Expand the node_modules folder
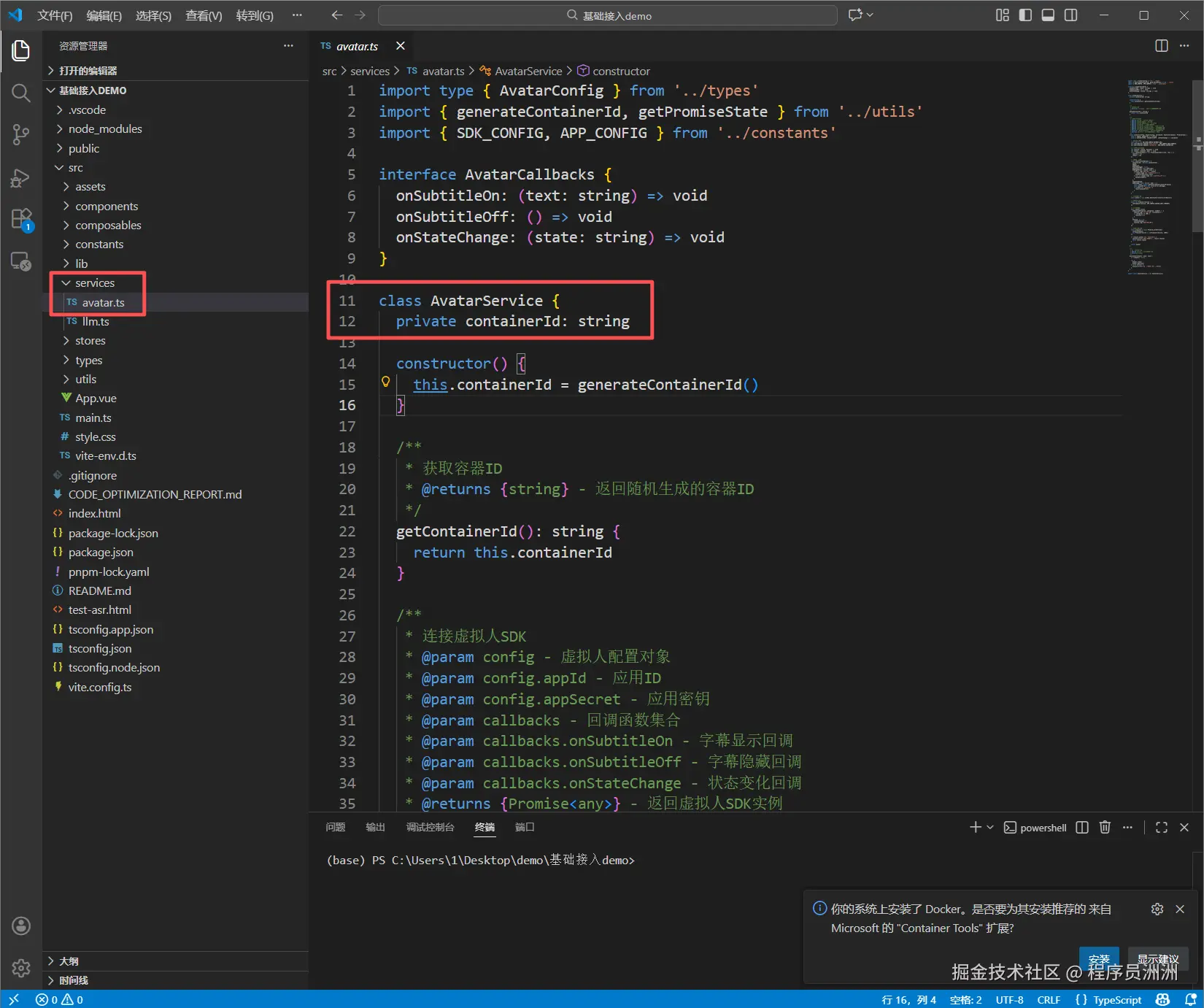Image resolution: width=1204 pixels, height=1008 pixels. 175,129
